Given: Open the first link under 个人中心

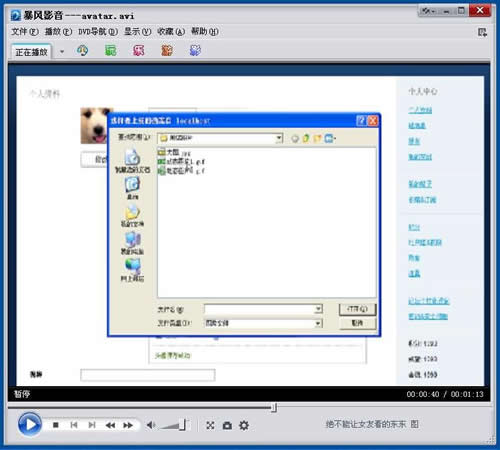Looking at the screenshot, I should pyautogui.click(x=420, y=110).
